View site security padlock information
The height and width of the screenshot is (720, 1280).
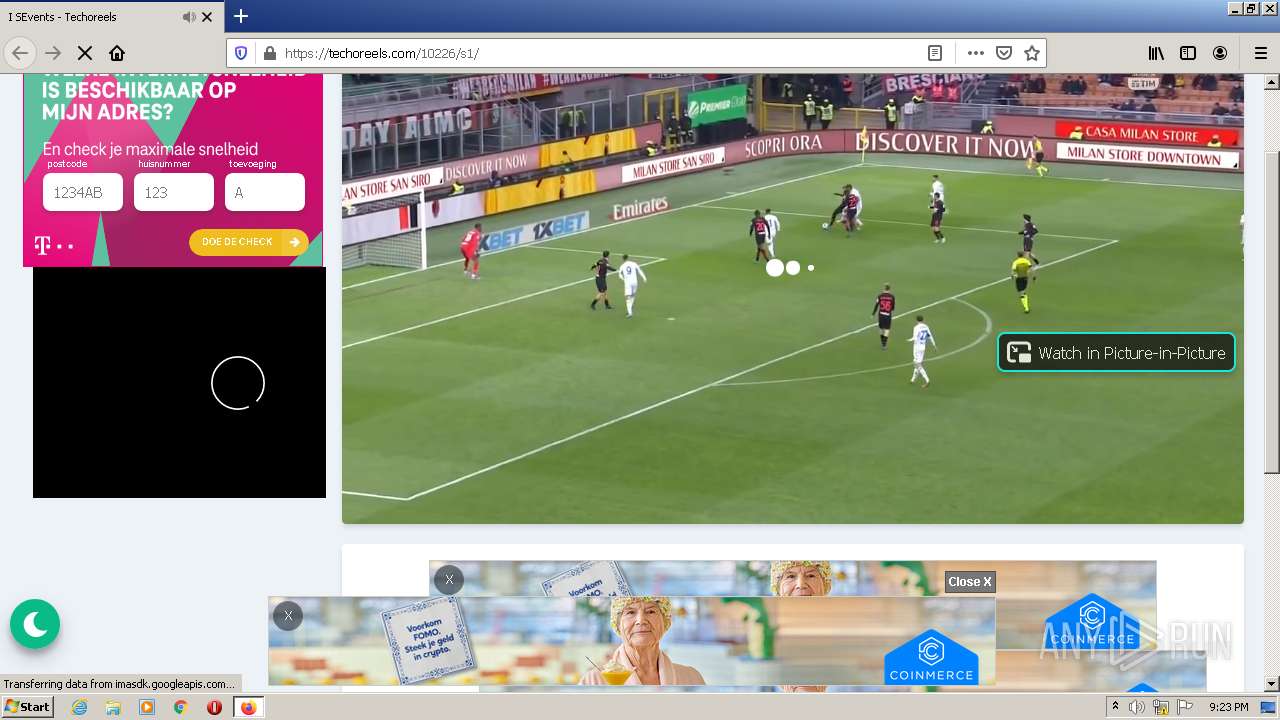[x=268, y=53]
